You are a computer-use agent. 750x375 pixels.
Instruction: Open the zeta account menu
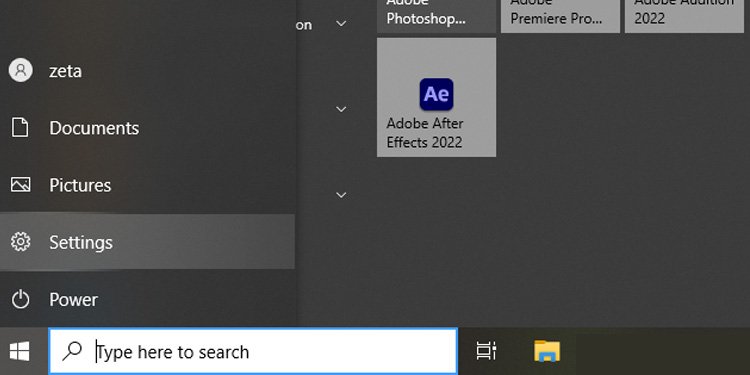pyautogui.click(x=147, y=70)
